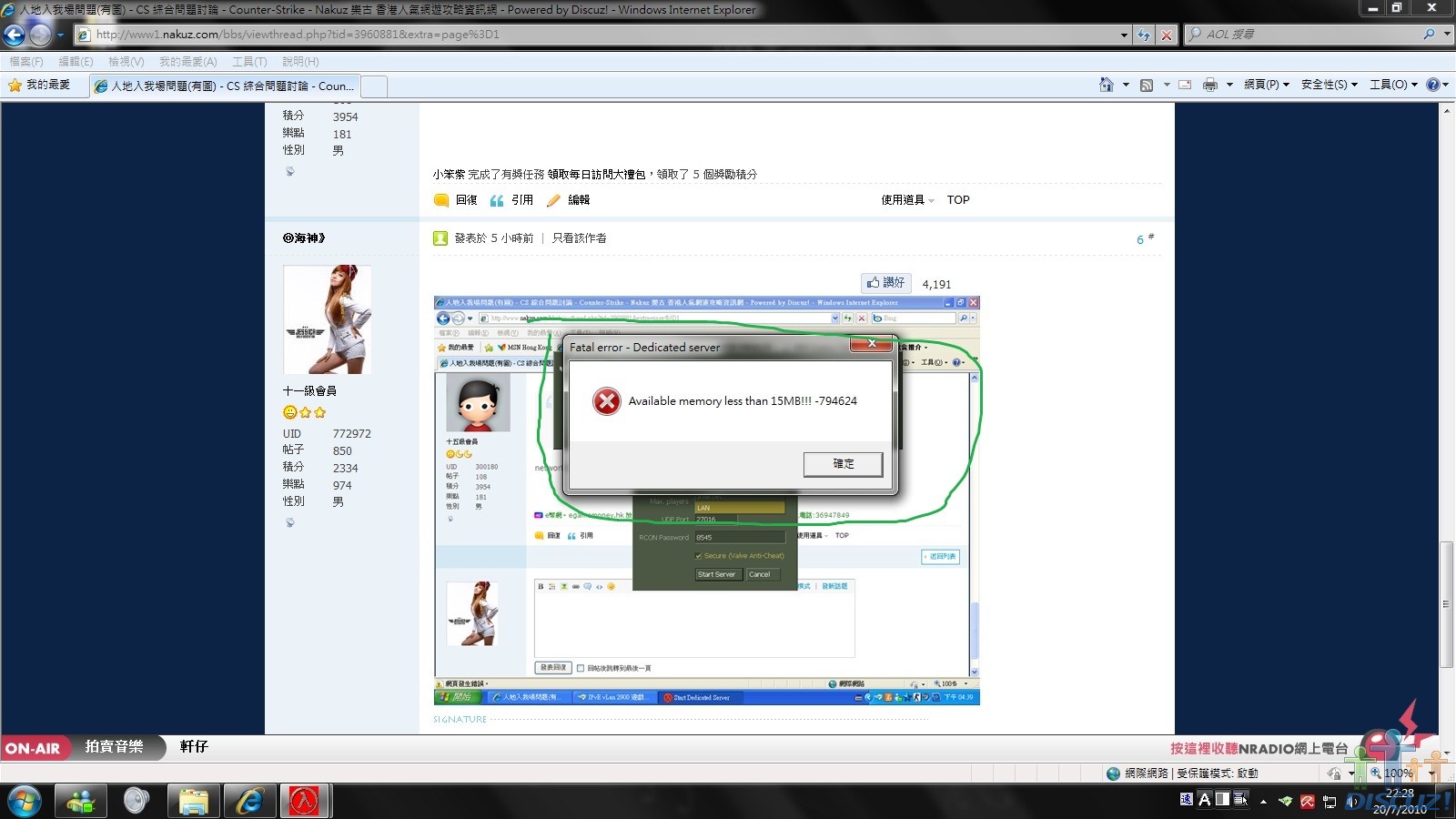Show hidden tray icons arrow

pos(1263,802)
